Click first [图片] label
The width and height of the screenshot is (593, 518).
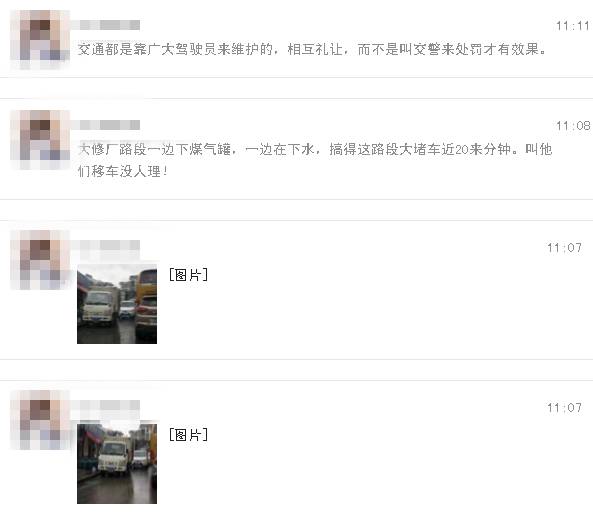coord(188,275)
